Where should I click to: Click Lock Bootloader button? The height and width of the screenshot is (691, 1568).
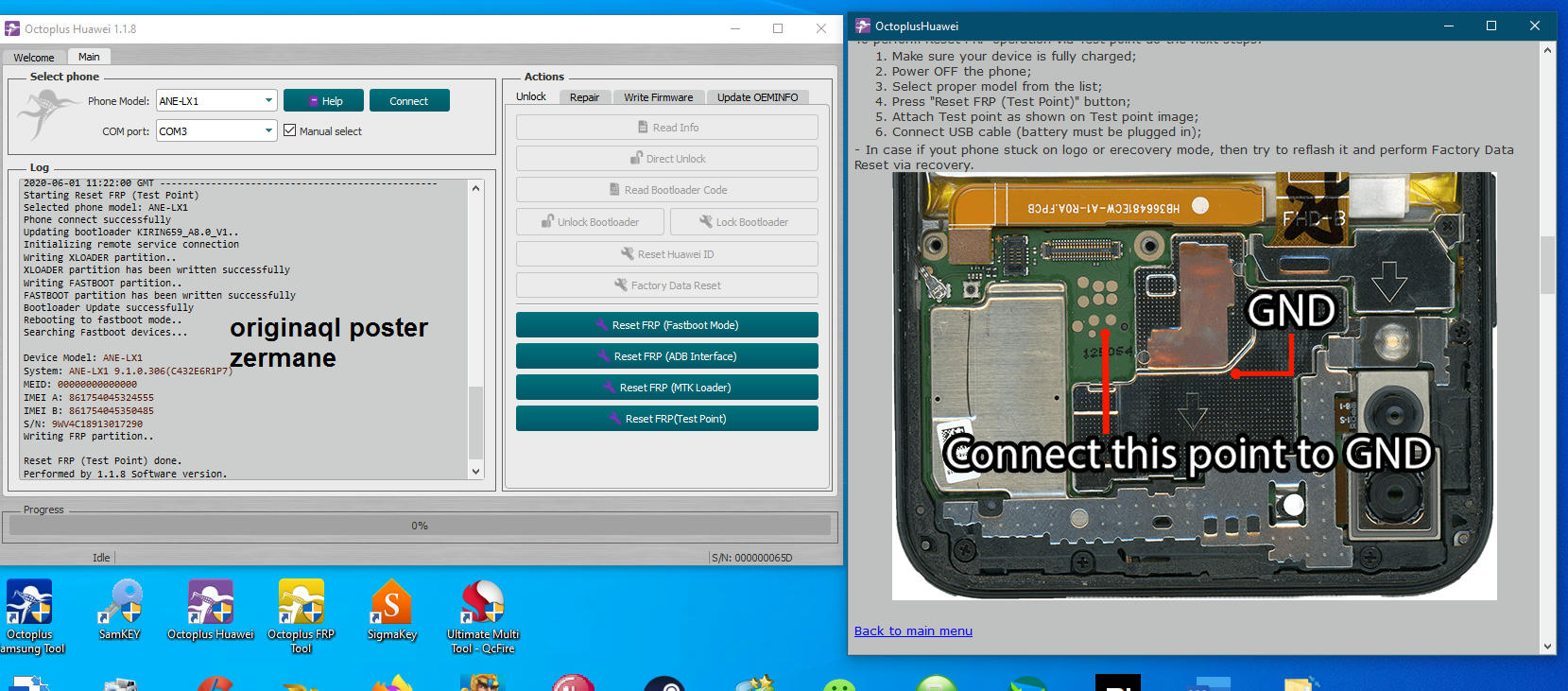(x=744, y=222)
